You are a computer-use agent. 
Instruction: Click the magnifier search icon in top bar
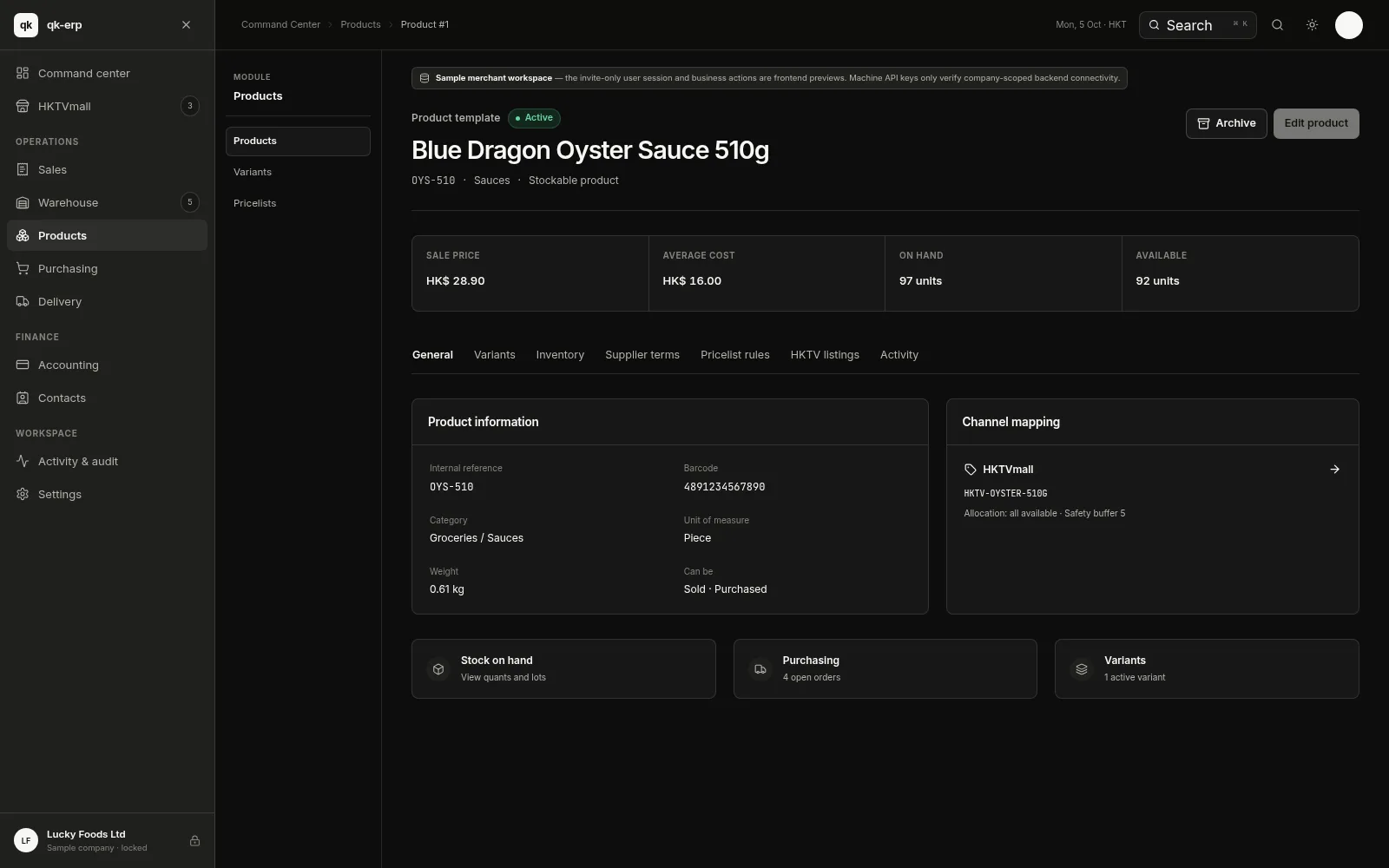coord(1277,25)
